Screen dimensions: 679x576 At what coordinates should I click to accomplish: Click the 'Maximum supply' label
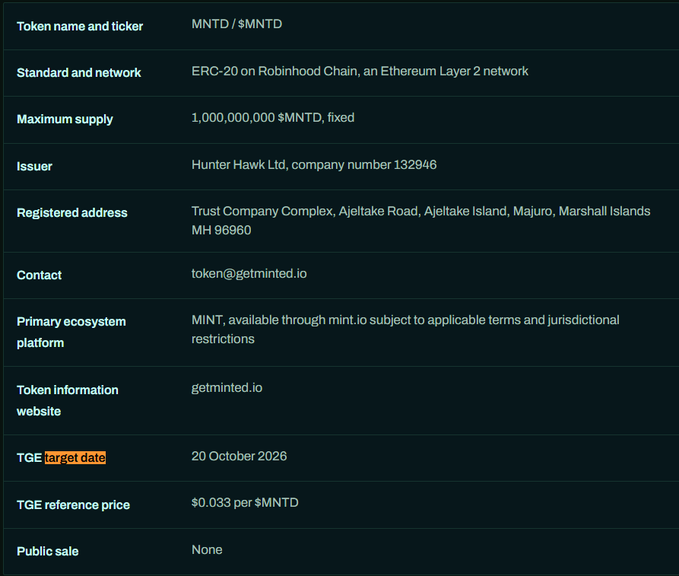coord(65,119)
